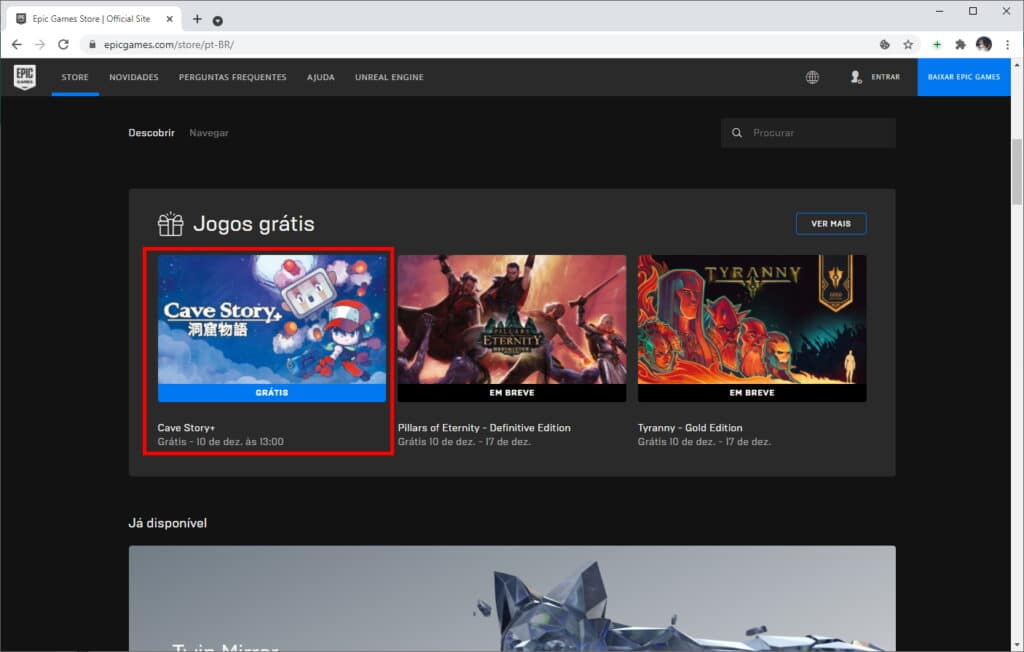The width and height of the screenshot is (1024, 652).
Task: Click 'Grátis - 10 de dez. às 13:00' text
Action: click(221, 442)
